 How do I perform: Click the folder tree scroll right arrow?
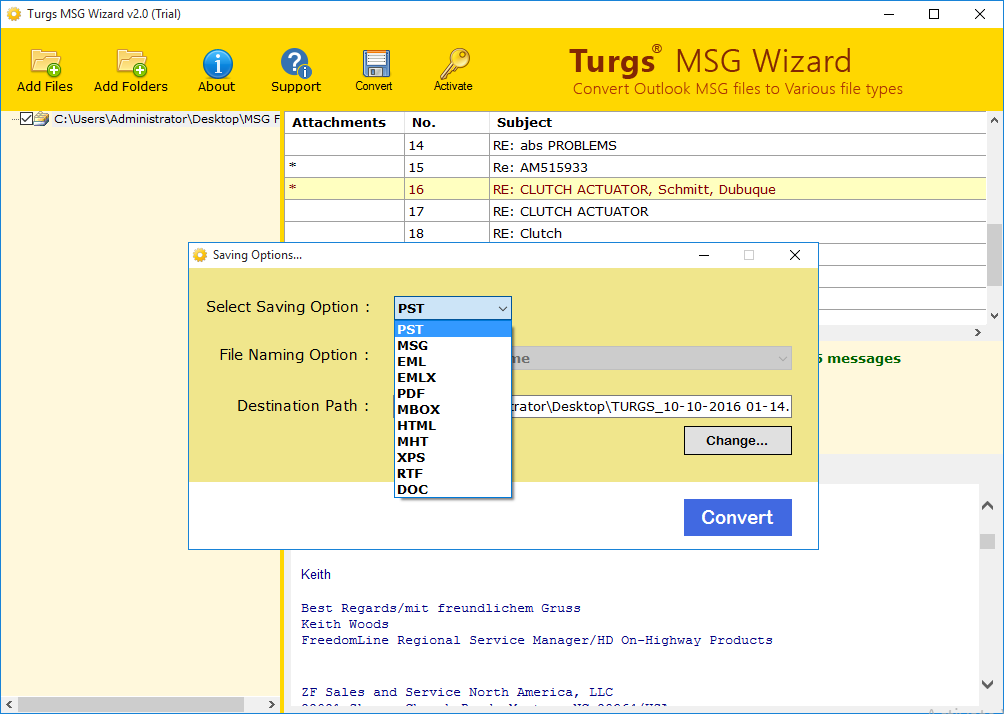(272, 704)
